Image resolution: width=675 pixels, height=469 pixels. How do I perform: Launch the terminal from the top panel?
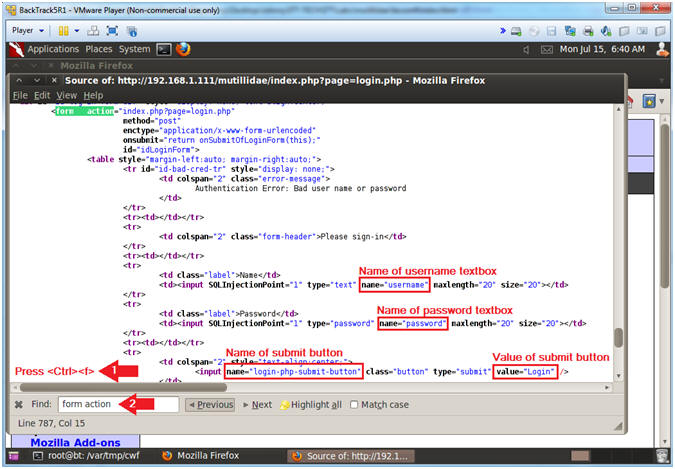click(164, 50)
